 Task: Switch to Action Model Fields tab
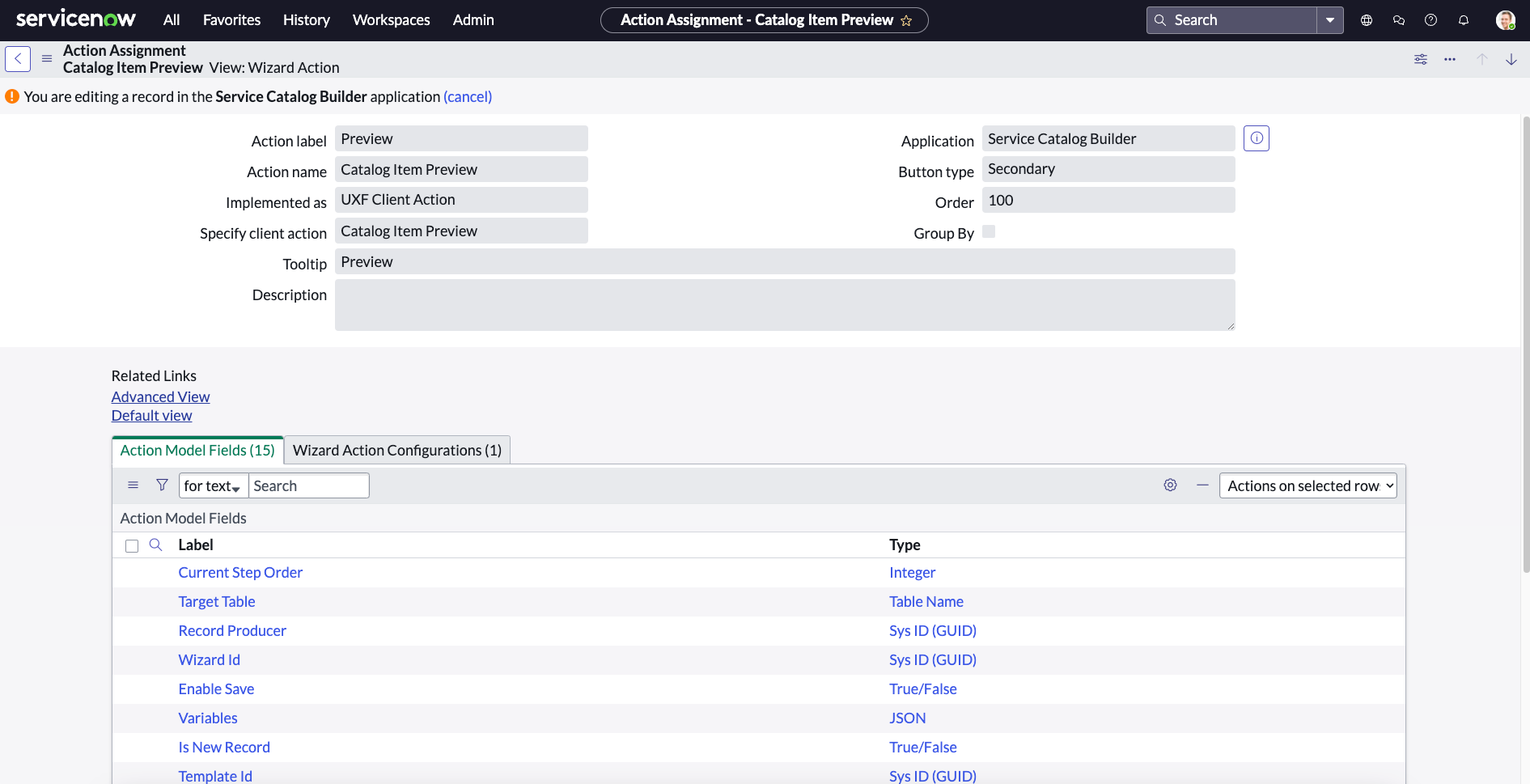pyautogui.click(x=197, y=451)
